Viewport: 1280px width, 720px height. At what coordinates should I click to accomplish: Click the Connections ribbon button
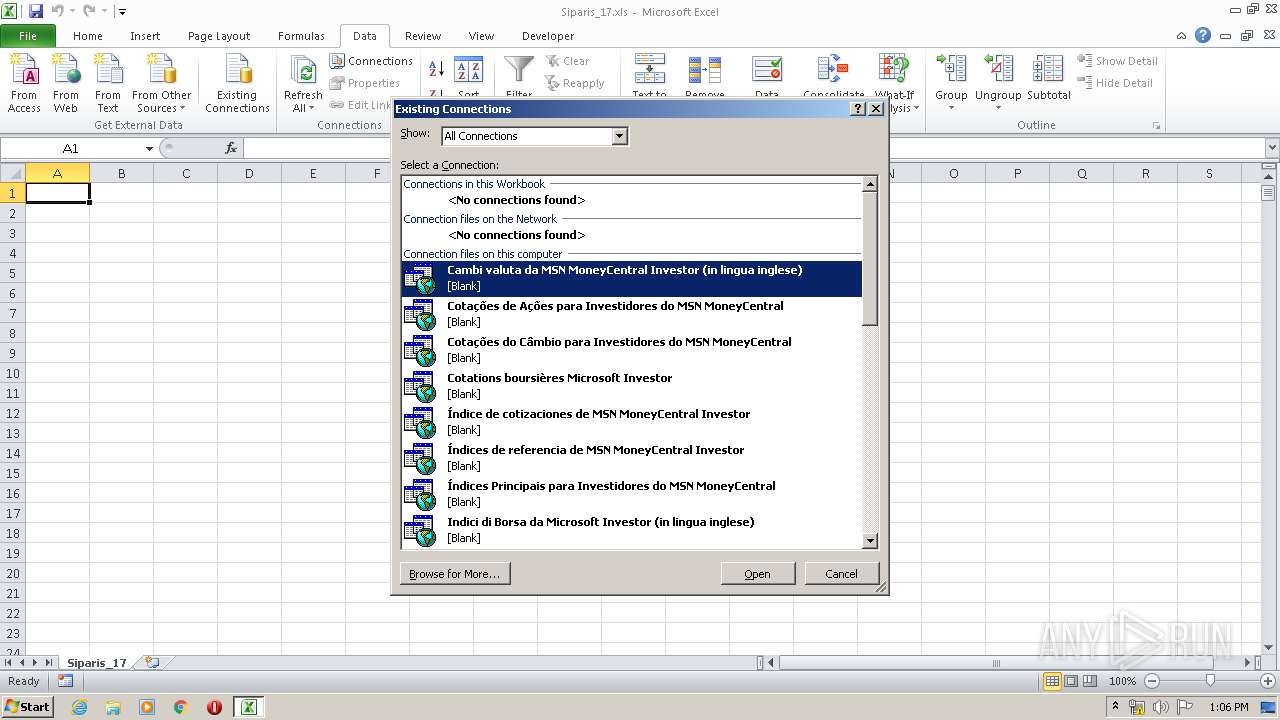click(x=371, y=61)
